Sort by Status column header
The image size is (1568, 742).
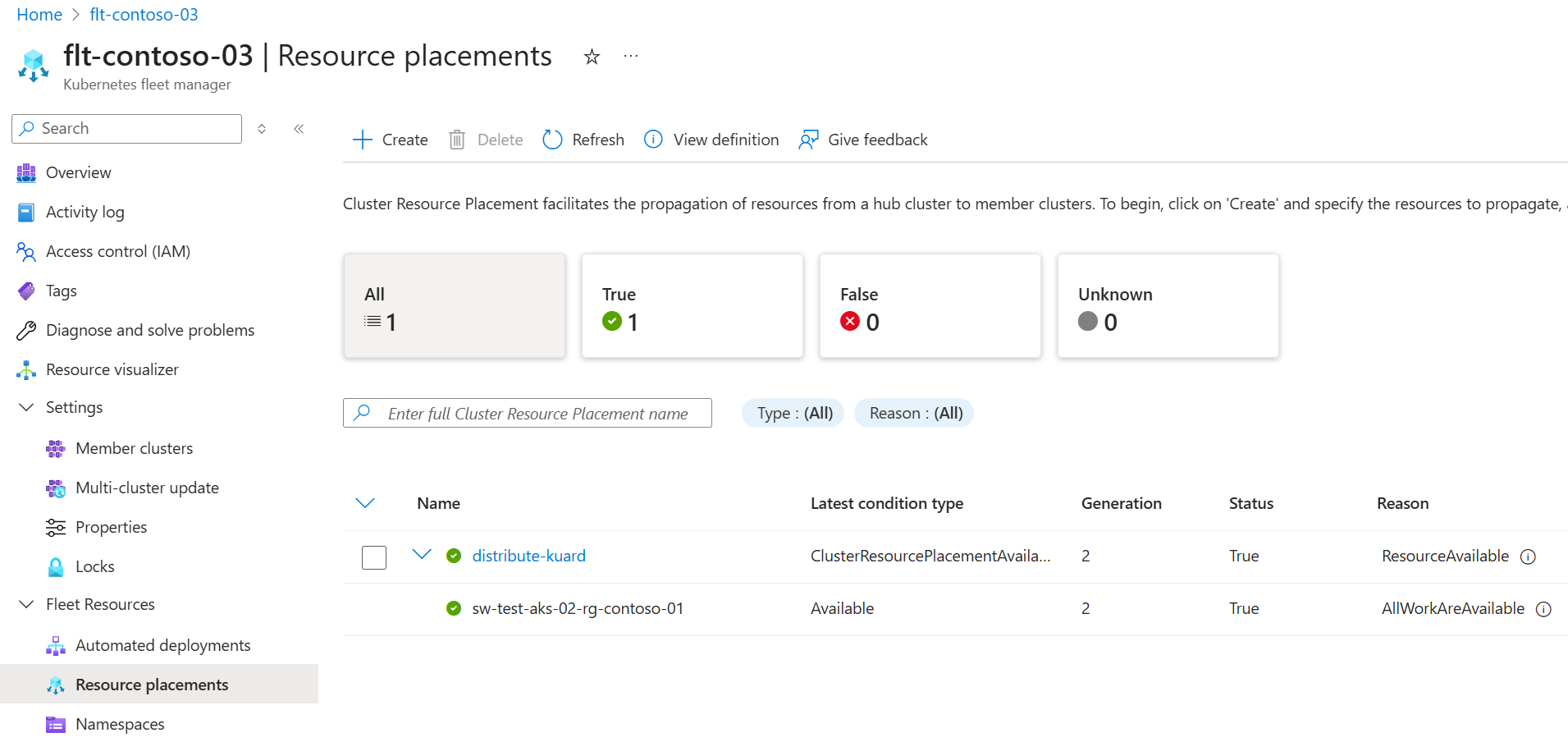pos(1251,503)
